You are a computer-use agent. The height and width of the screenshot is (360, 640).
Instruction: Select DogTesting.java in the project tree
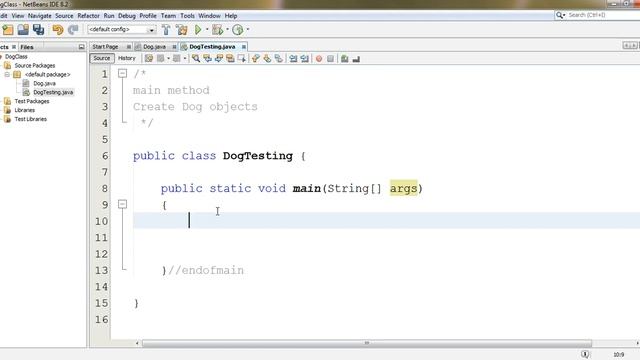(53, 92)
